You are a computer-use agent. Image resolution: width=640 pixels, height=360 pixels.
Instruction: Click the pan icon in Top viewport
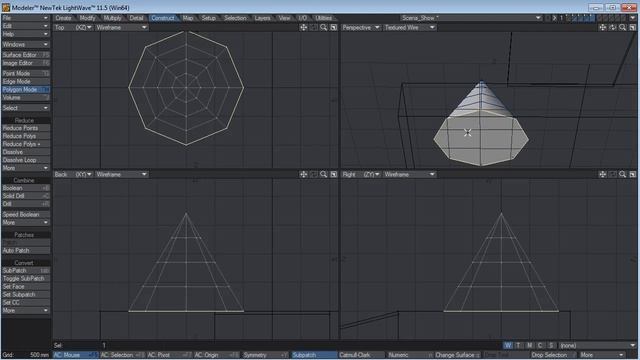click(x=303, y=27)
